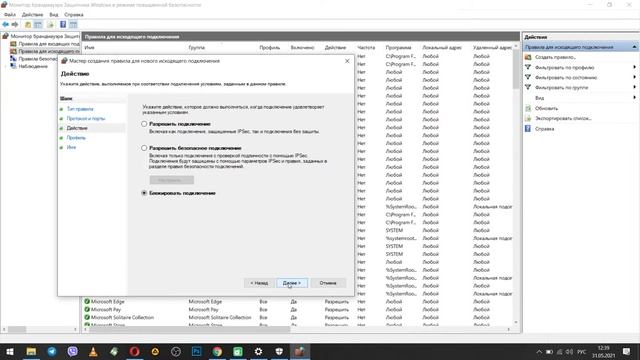Screen dimensions: 640x360
Task: Open the Действие menu
Action: pos(32,15)
